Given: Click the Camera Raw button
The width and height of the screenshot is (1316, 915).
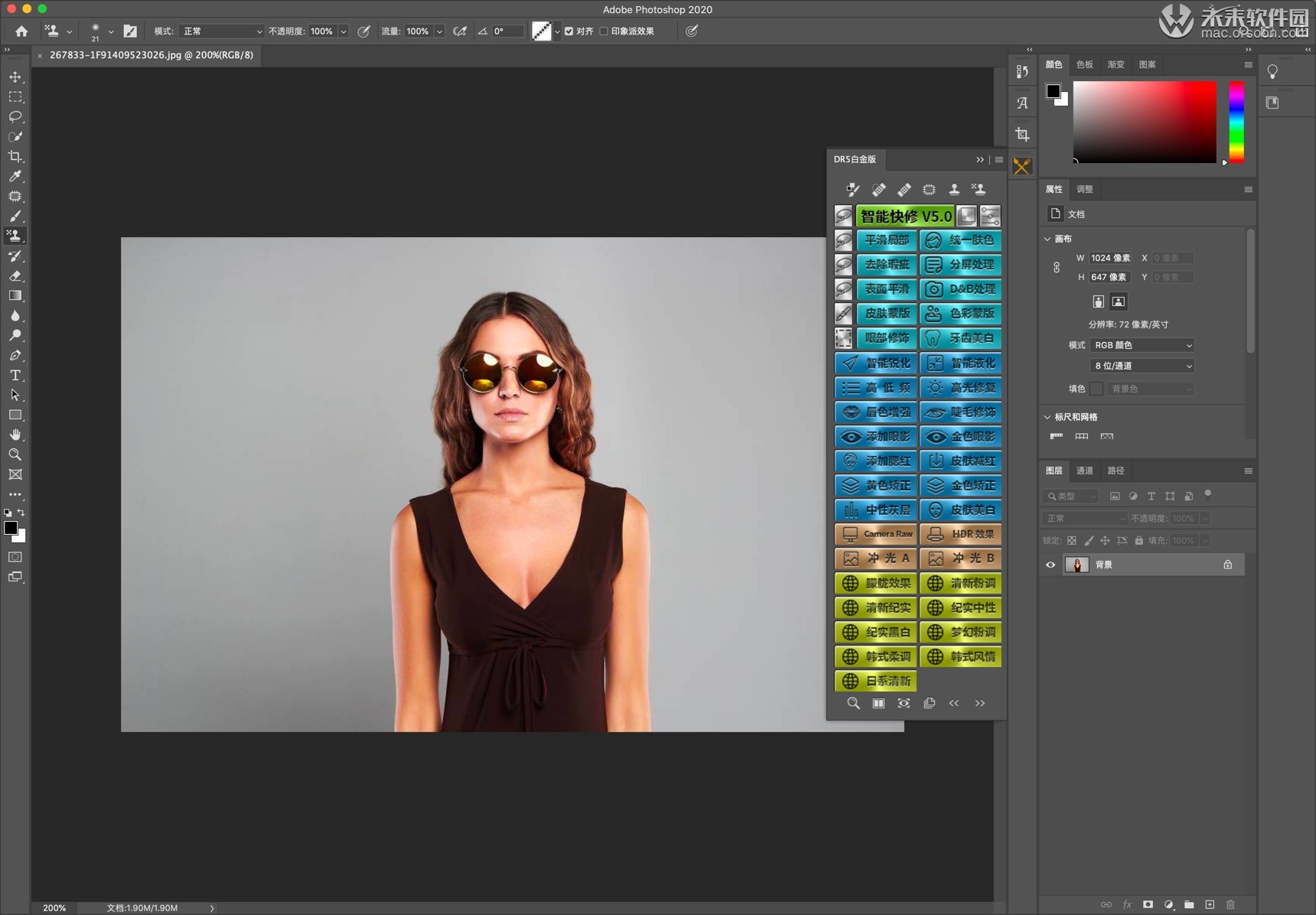Looking at the screenshot, I should coord(876,534).
